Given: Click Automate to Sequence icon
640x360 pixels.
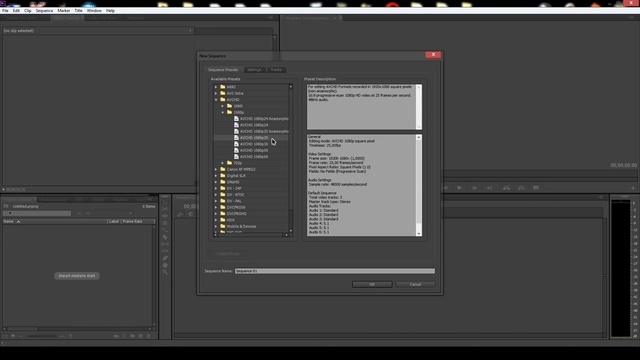Looking at the screenshot, I should [116, 336].
